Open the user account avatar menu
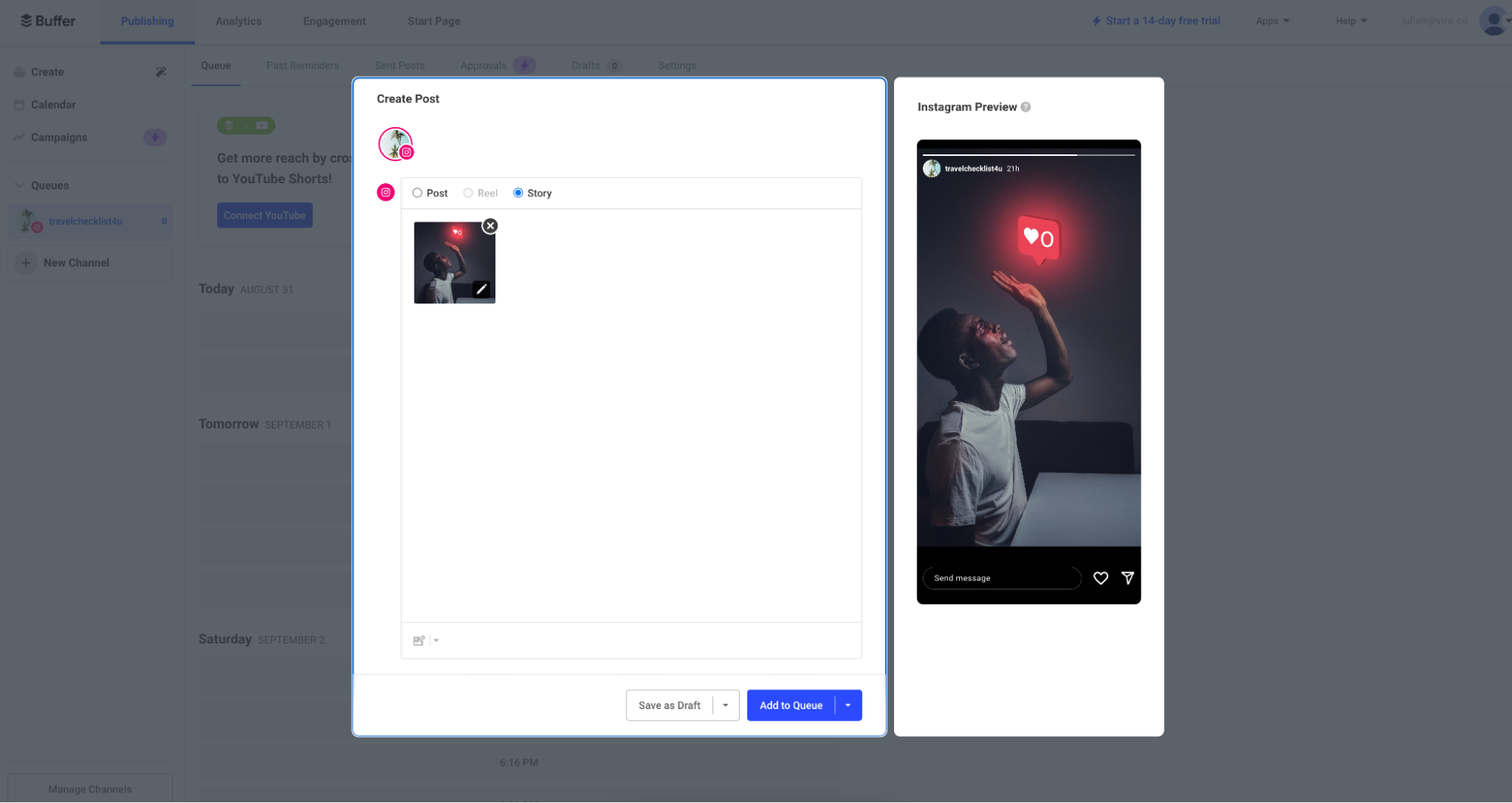Screen dimensions: 1512x803 click(x=1493, y=20)
